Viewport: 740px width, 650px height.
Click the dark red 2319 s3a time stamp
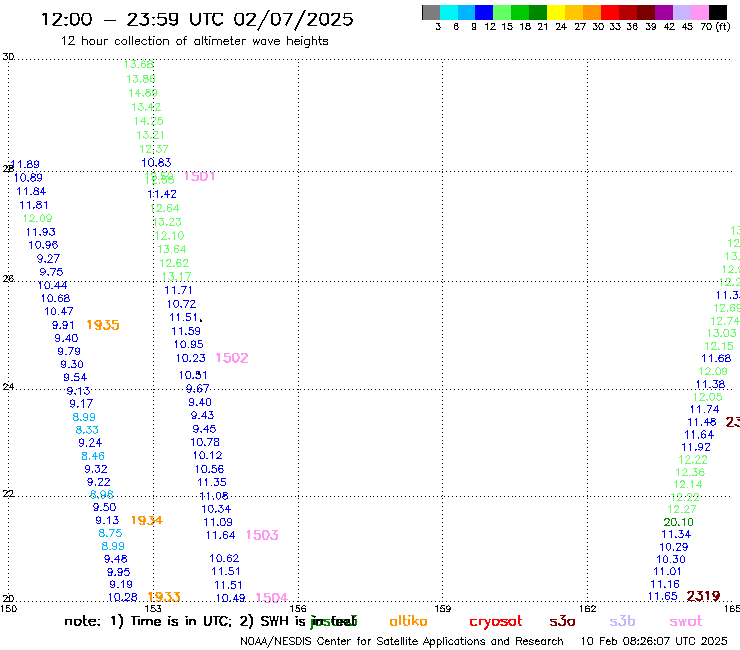tap(703, 596)
